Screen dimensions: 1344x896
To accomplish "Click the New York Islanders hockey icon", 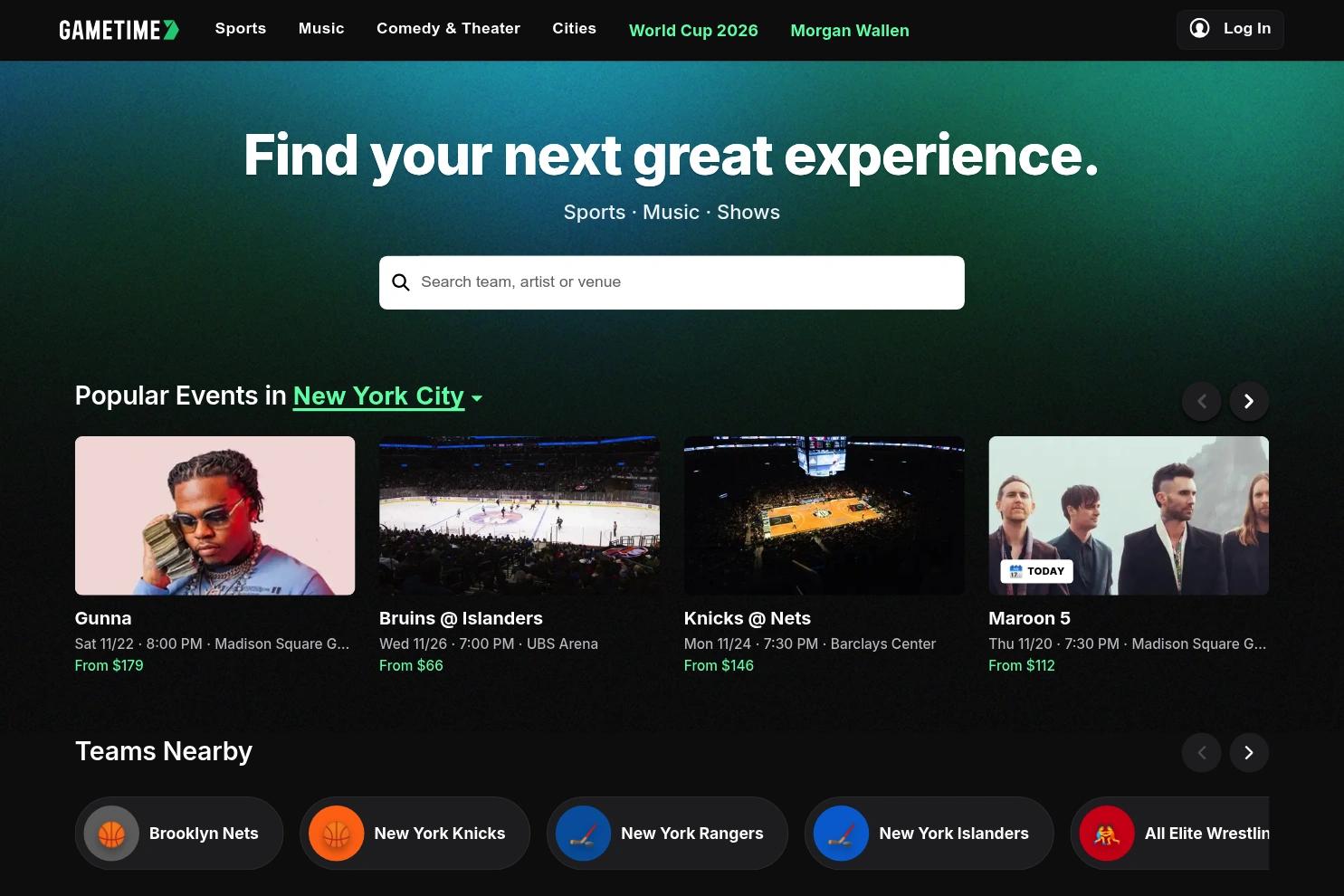I will (x=841, y=834).
